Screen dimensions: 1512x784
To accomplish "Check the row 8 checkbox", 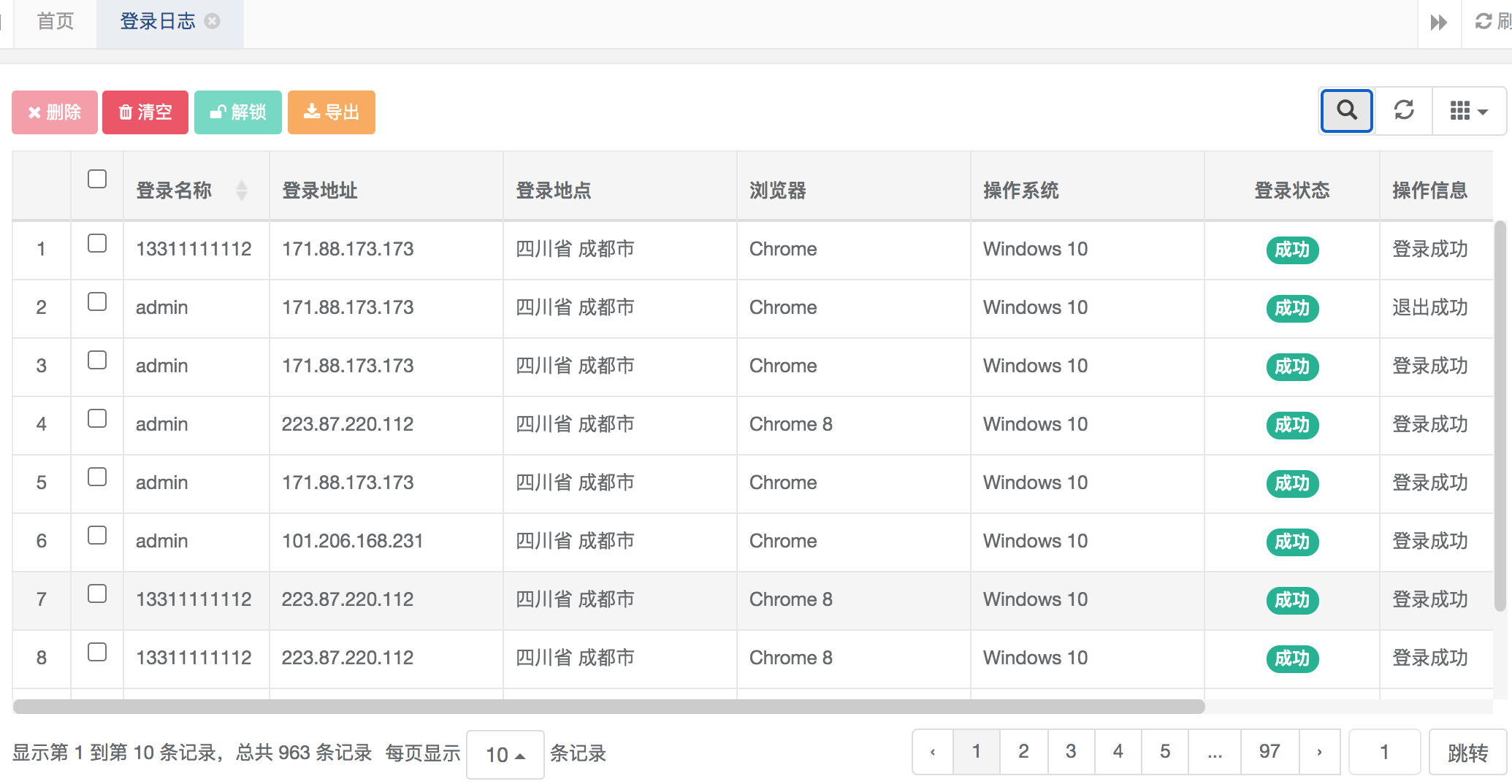I will tap(97, 652).
